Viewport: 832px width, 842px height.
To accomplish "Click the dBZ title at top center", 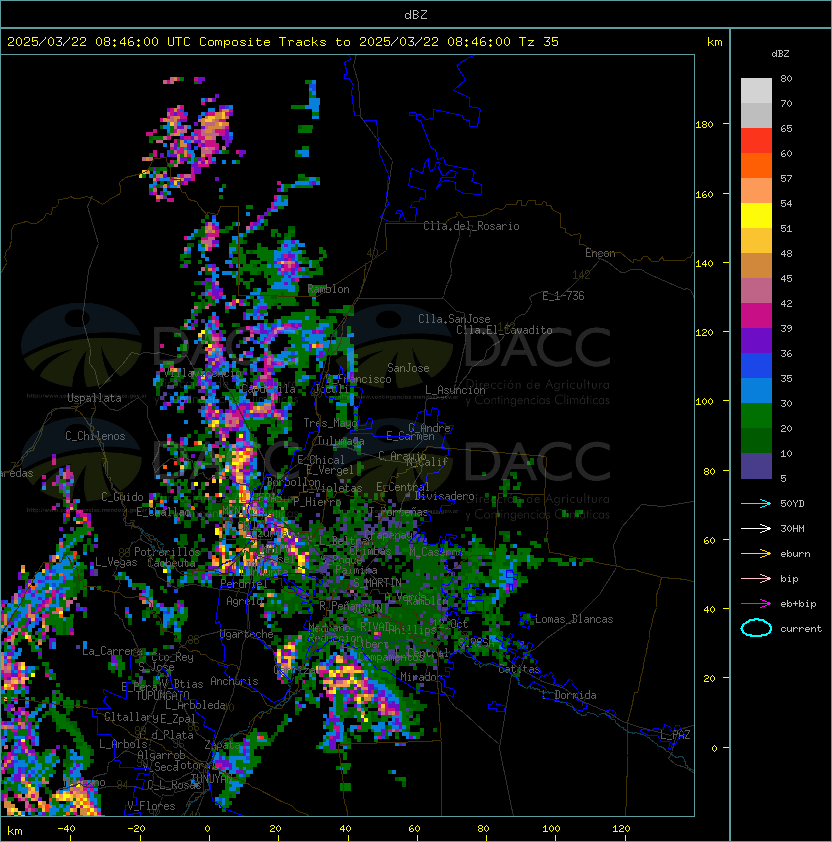I will [416, 15].
